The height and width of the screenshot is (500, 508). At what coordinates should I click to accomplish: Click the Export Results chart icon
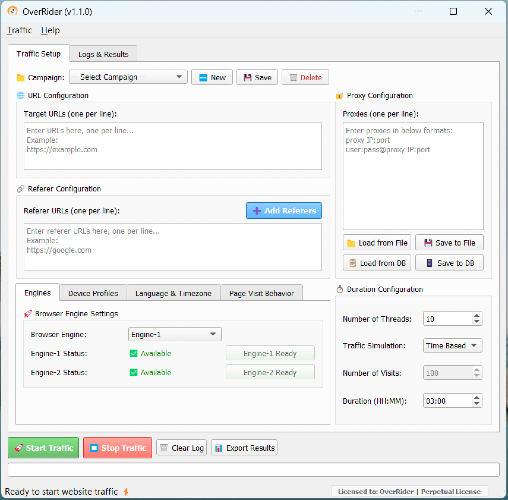(x=219, y=448)
